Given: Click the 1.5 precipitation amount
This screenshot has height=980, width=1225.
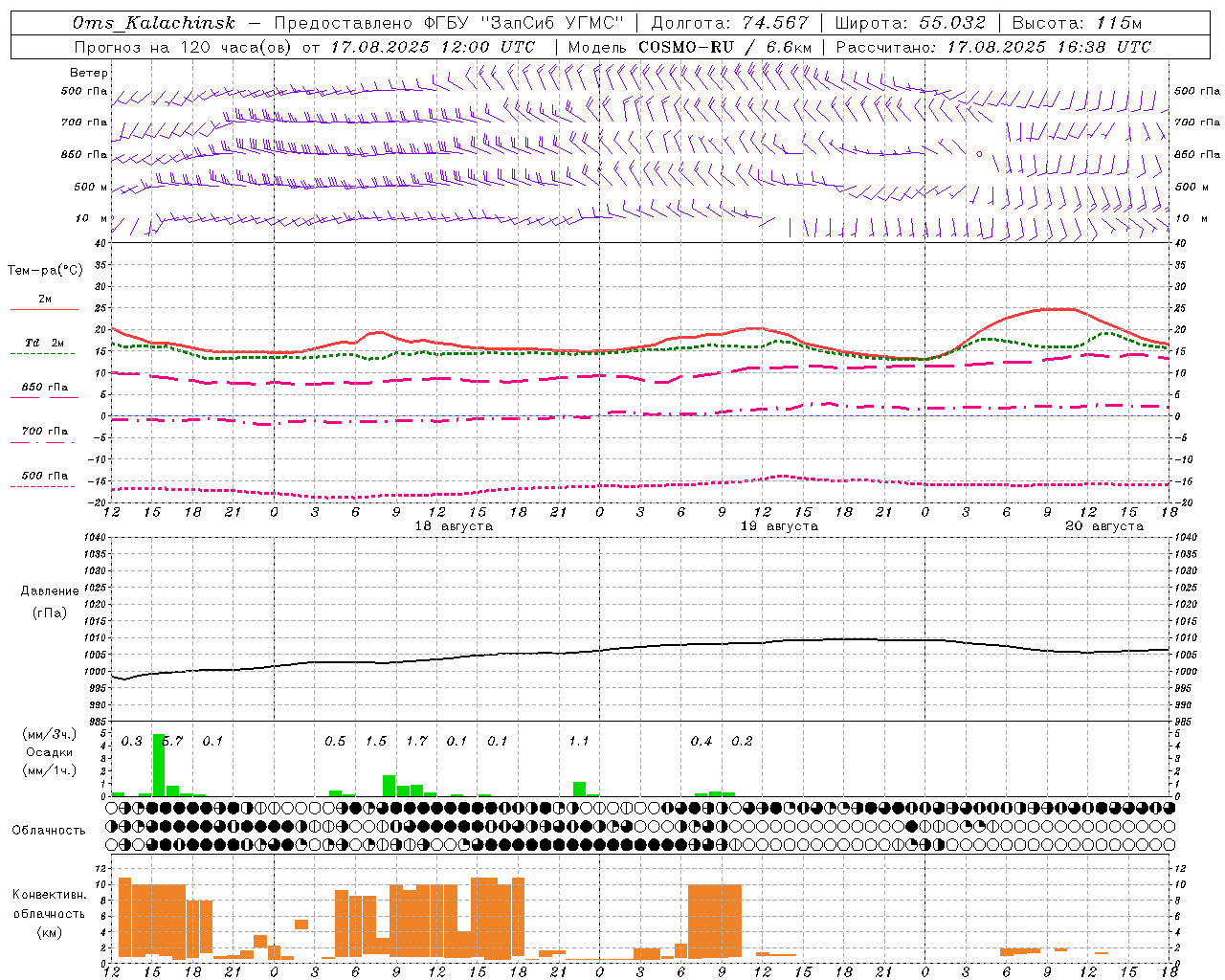Looking at the screenshot, I should coord(376,742).
